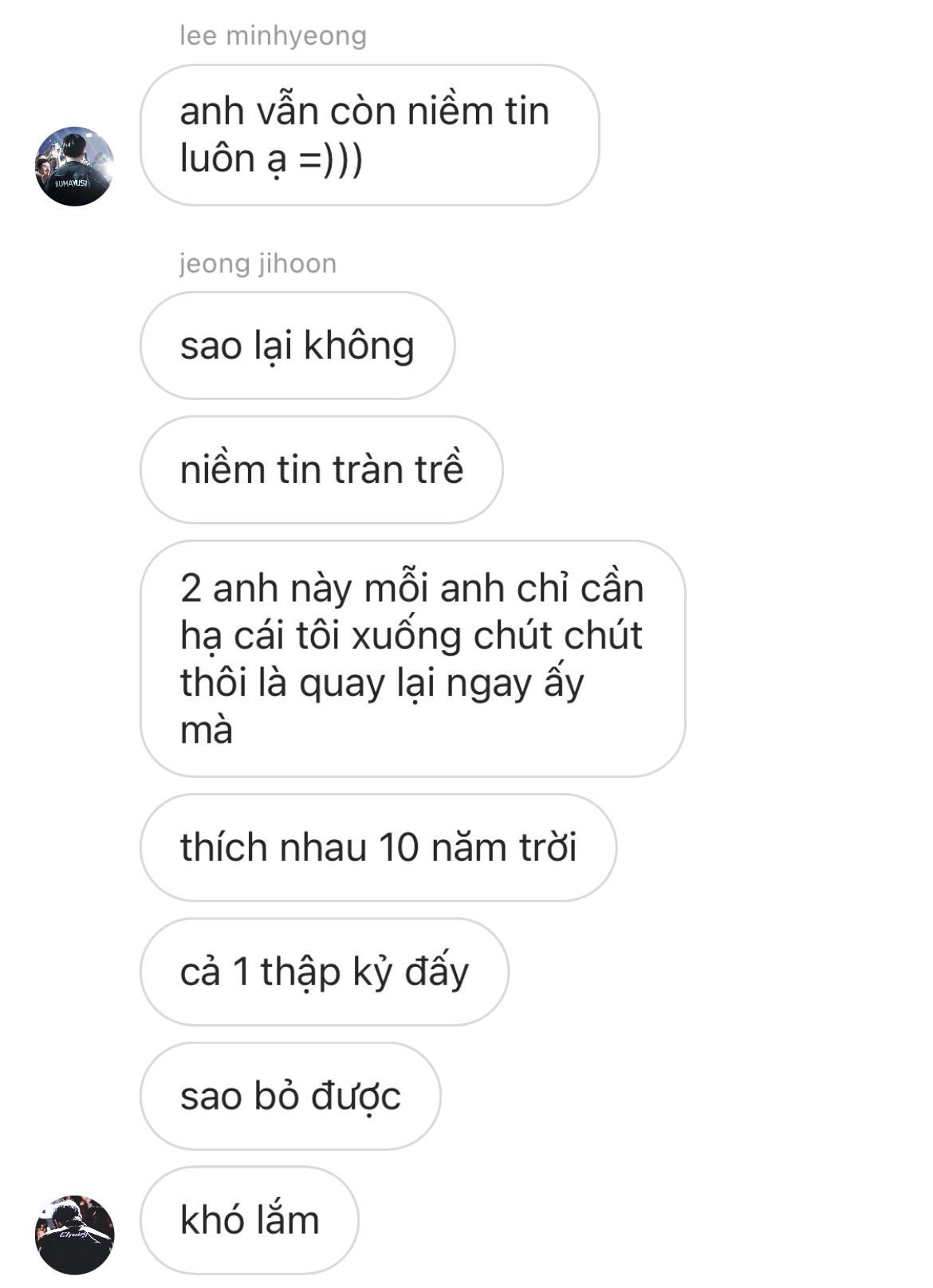933x1288 pixels.
Task: Tap the sender name jeong jihoon
Action: coord(258,263)
